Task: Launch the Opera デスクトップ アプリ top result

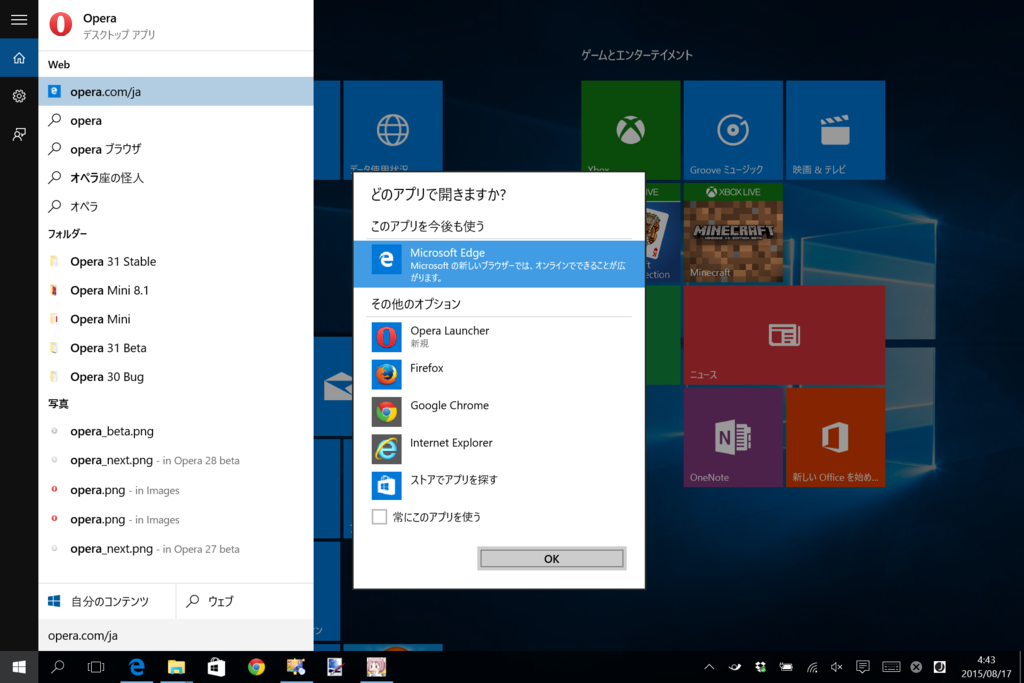Action: tap(176, 25)
